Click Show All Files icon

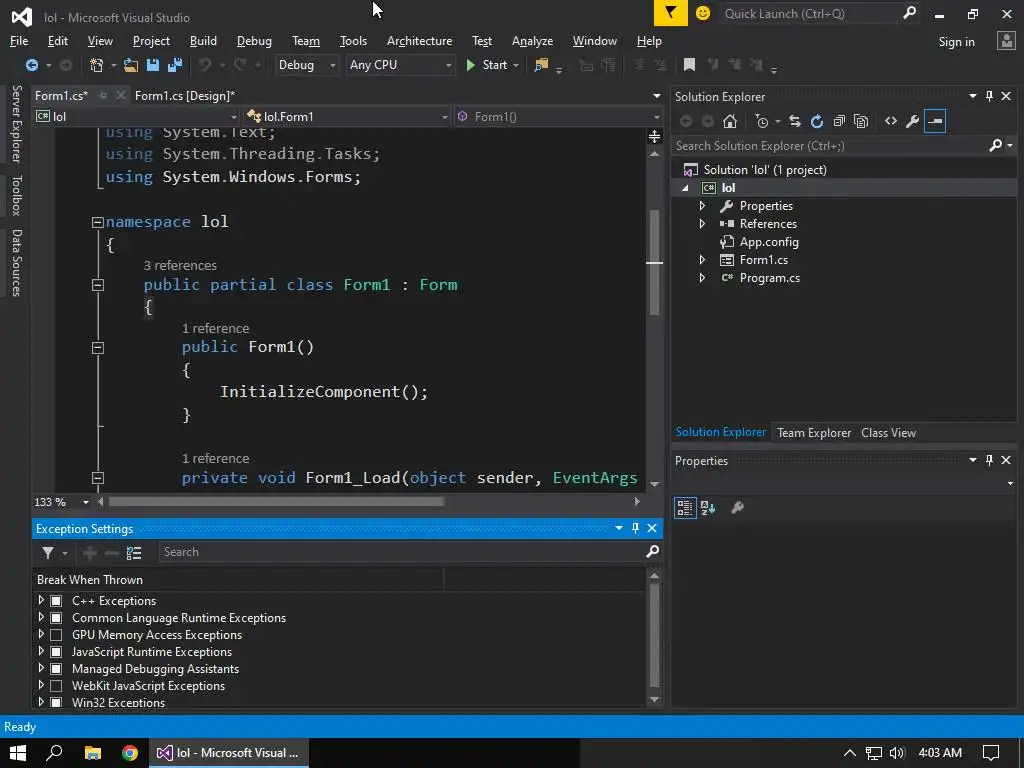click(861, 121)
